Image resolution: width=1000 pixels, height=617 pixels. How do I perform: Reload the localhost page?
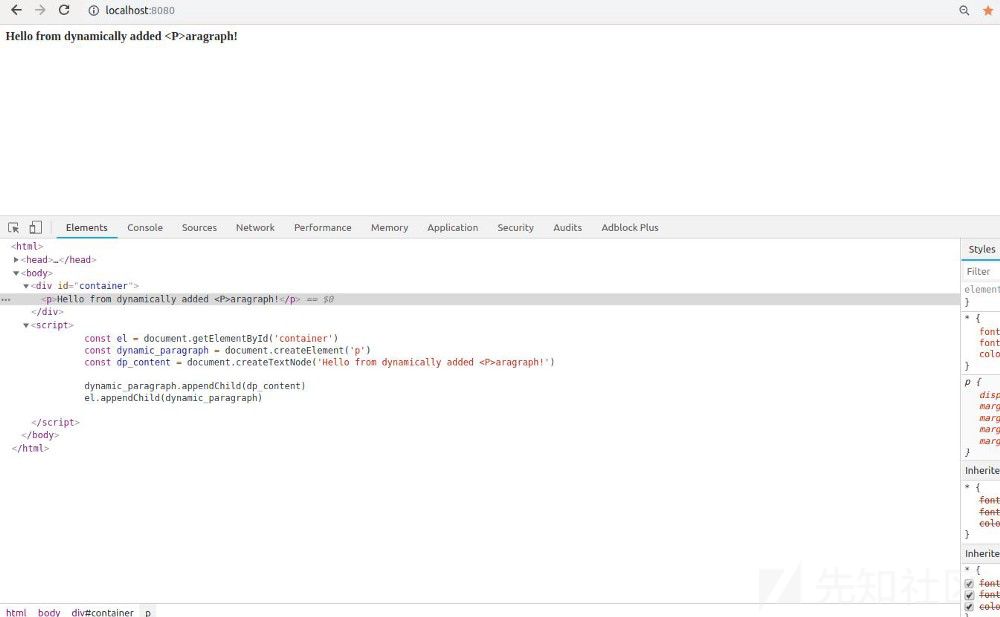pyautogui.click(x=64, y=10)
